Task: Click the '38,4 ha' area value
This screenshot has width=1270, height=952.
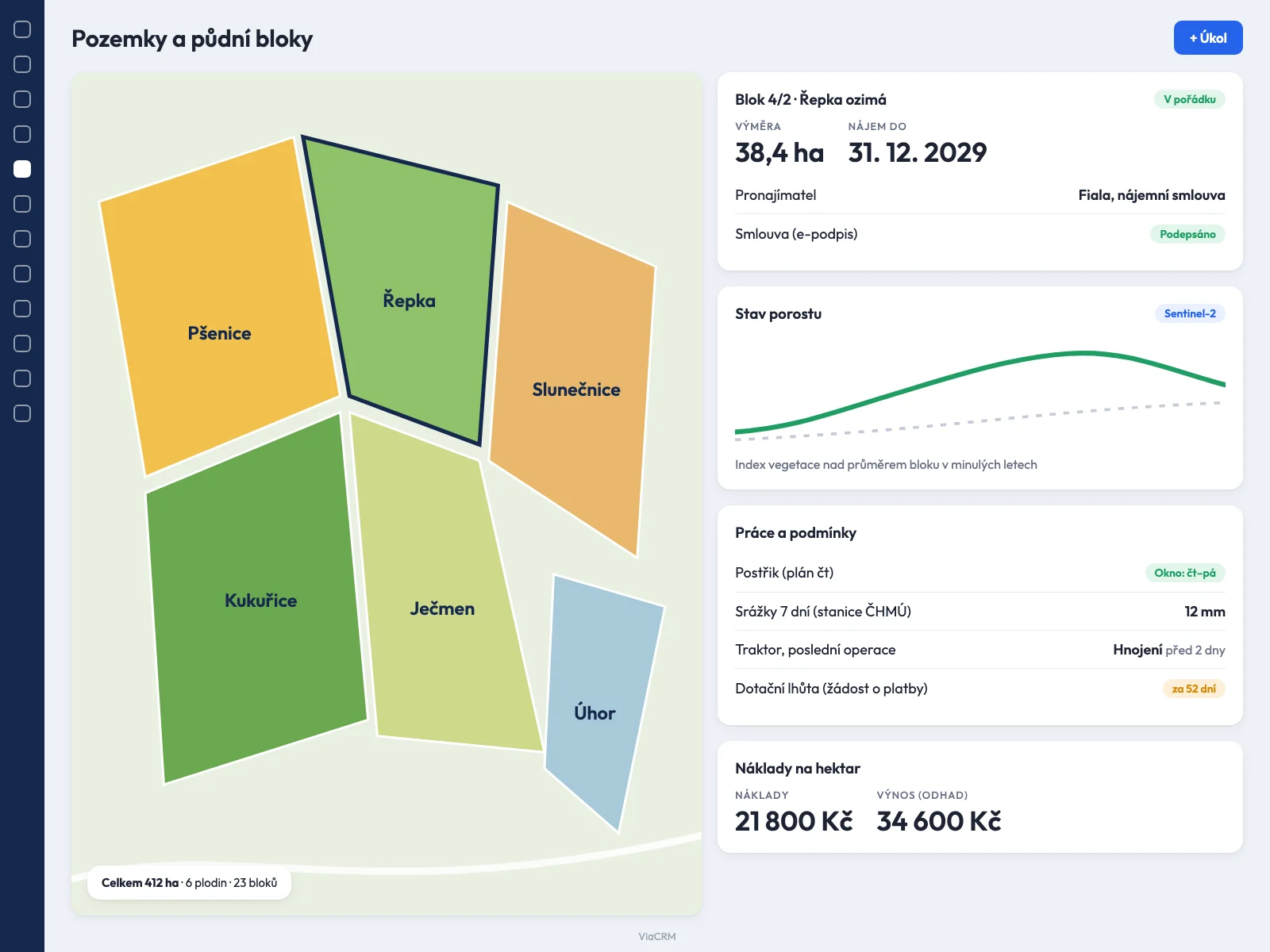Action: [x=779, y=152]
